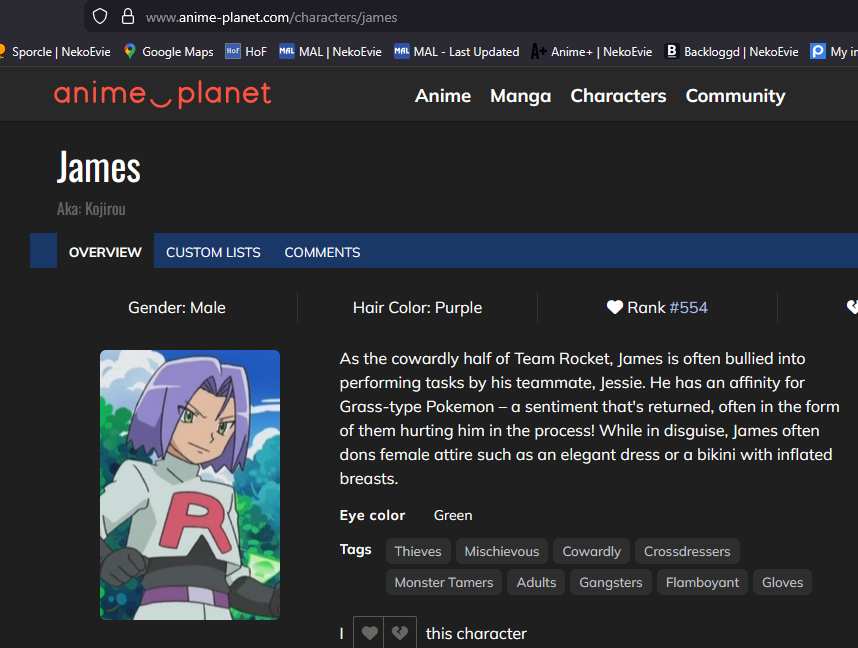Viewport: 858px width, 648px height.
Task: Click the 'Aka: Kojirou' subtitle text
Action: 91,209
